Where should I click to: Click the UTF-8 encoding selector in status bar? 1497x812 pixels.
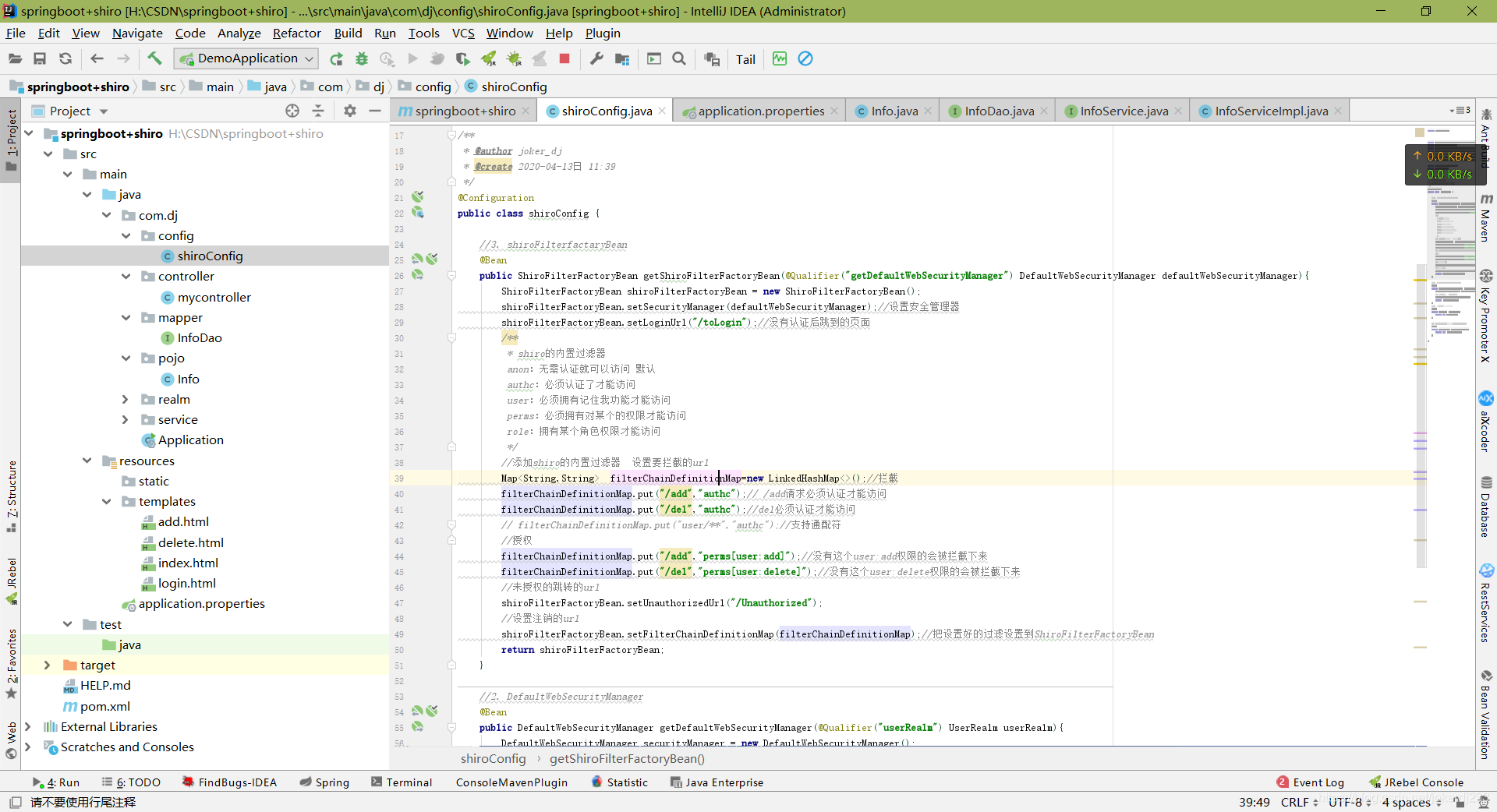click(1345, 802)
